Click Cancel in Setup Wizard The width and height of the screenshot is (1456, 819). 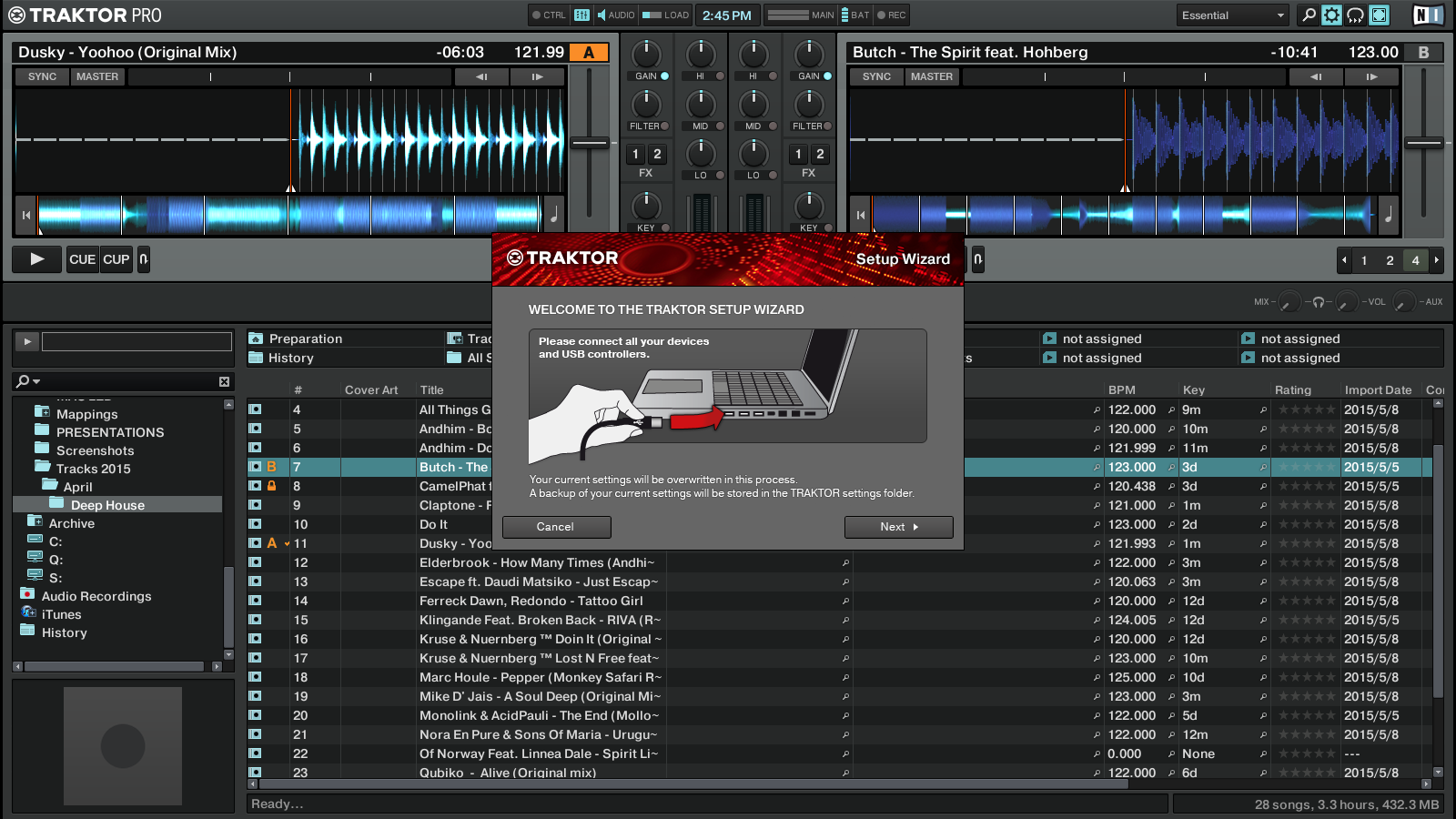[556, 527]
